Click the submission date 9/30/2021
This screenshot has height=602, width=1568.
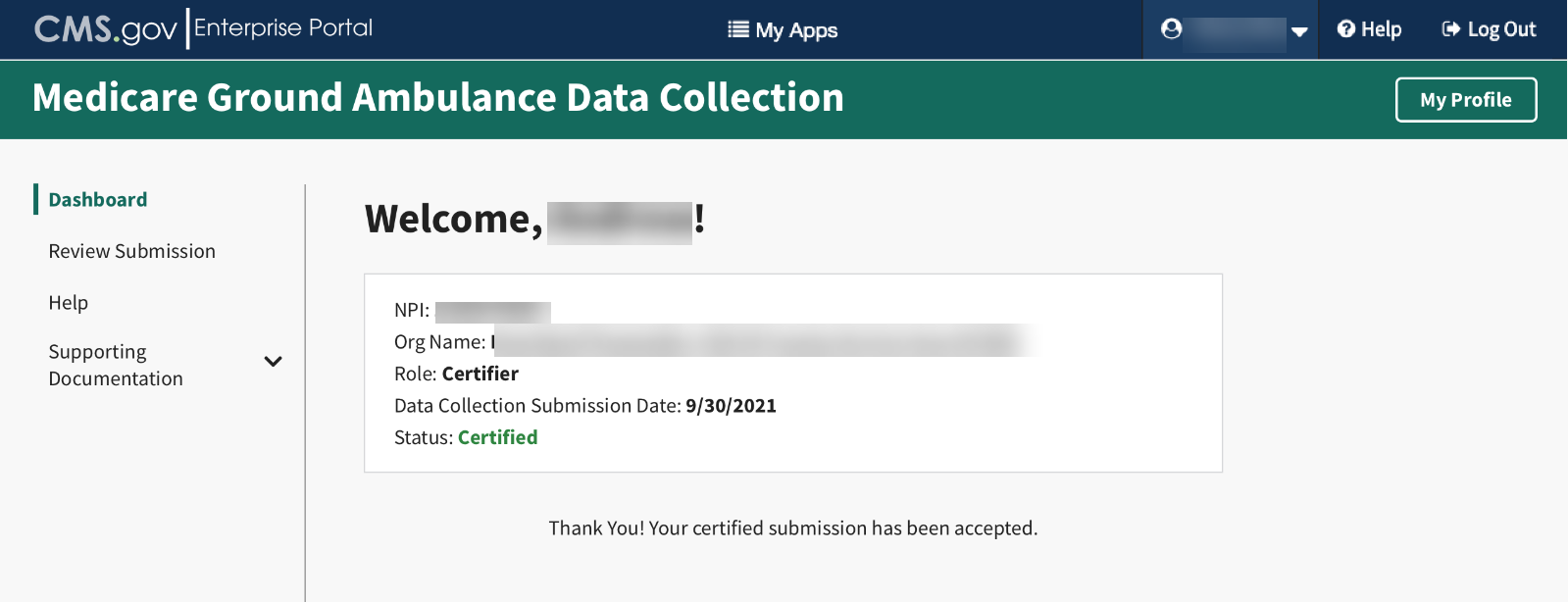(731, 406)
